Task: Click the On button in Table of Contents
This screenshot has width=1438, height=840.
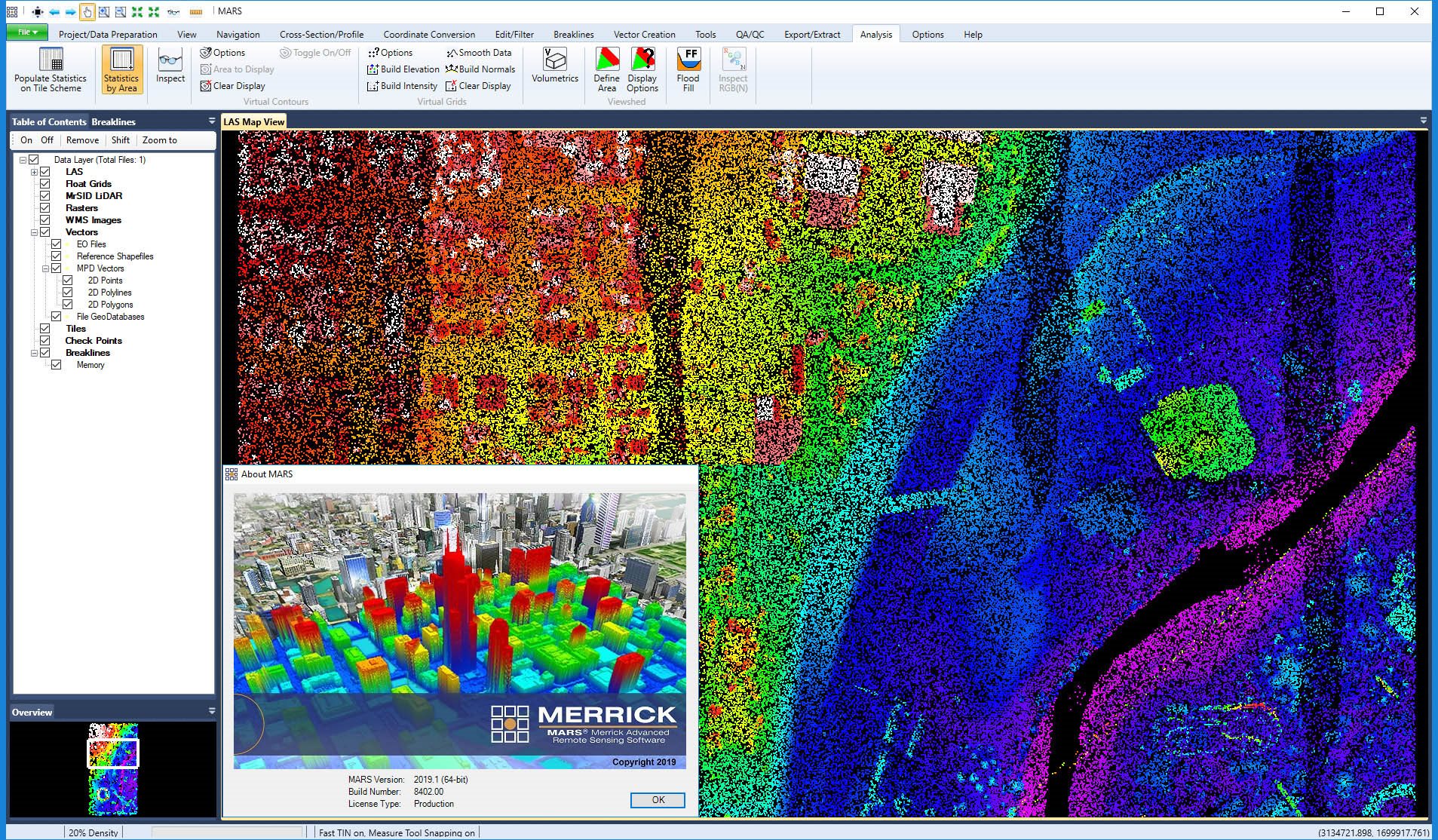Action: click(x=26, y=140)
